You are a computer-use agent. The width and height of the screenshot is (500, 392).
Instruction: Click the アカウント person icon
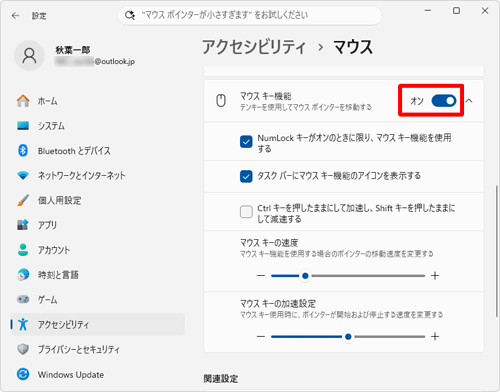click(x=23, y=250)
